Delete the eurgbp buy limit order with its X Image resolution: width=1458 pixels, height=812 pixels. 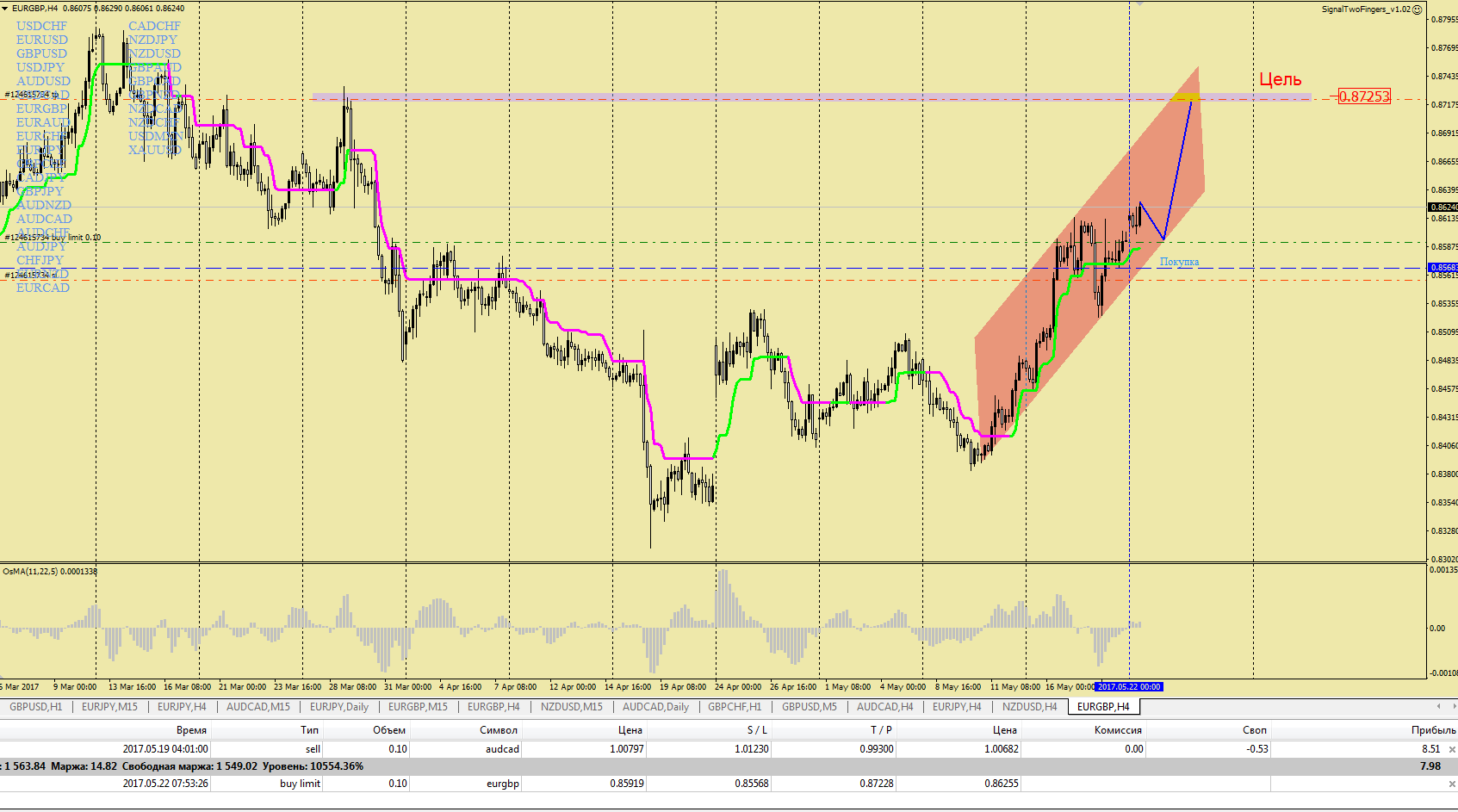pos(1452,784)
